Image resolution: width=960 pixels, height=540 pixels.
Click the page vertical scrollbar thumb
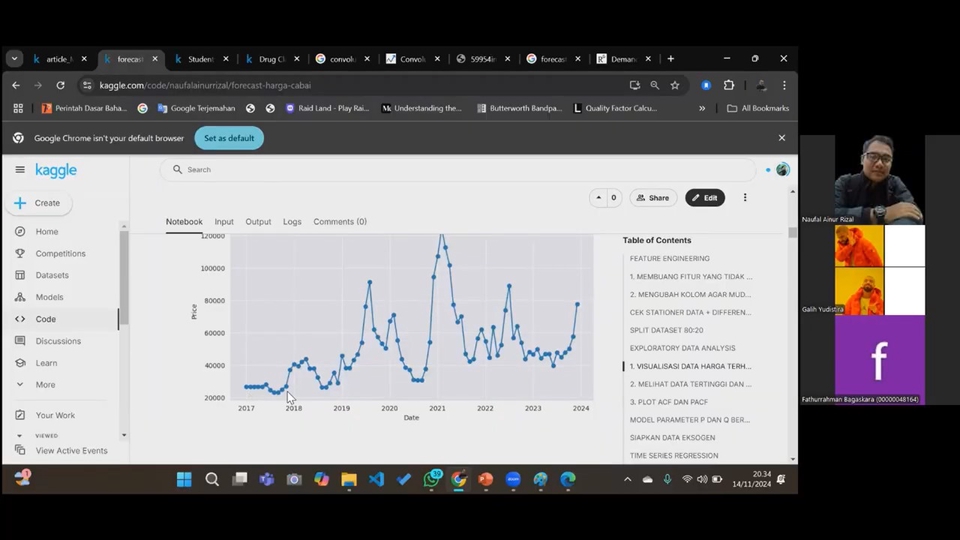(x=793, y=233)
